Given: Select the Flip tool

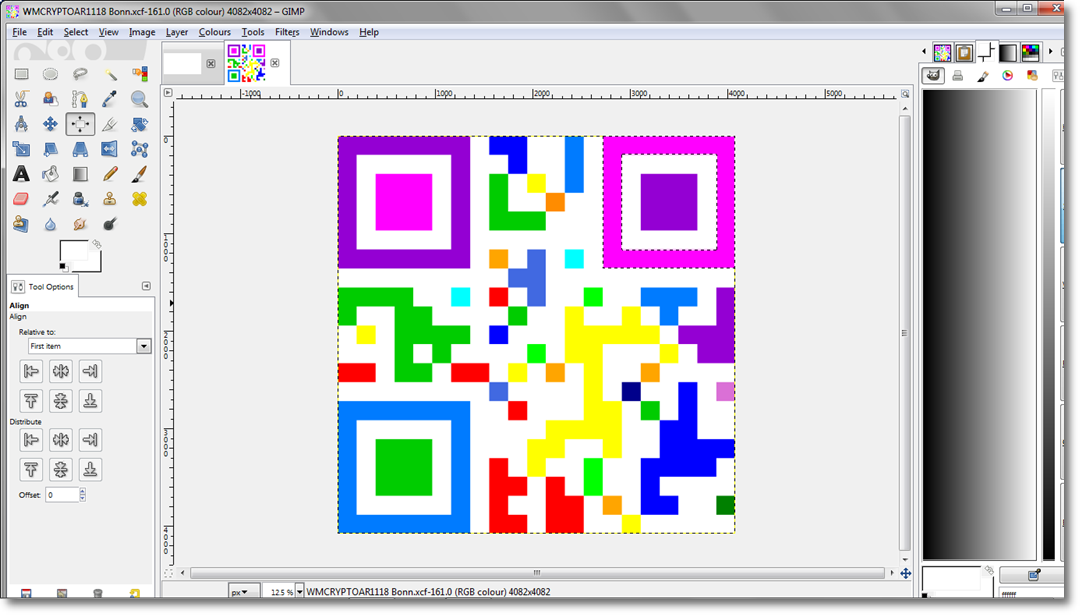Looking at the screenshot, I should [x=110, y=149].
